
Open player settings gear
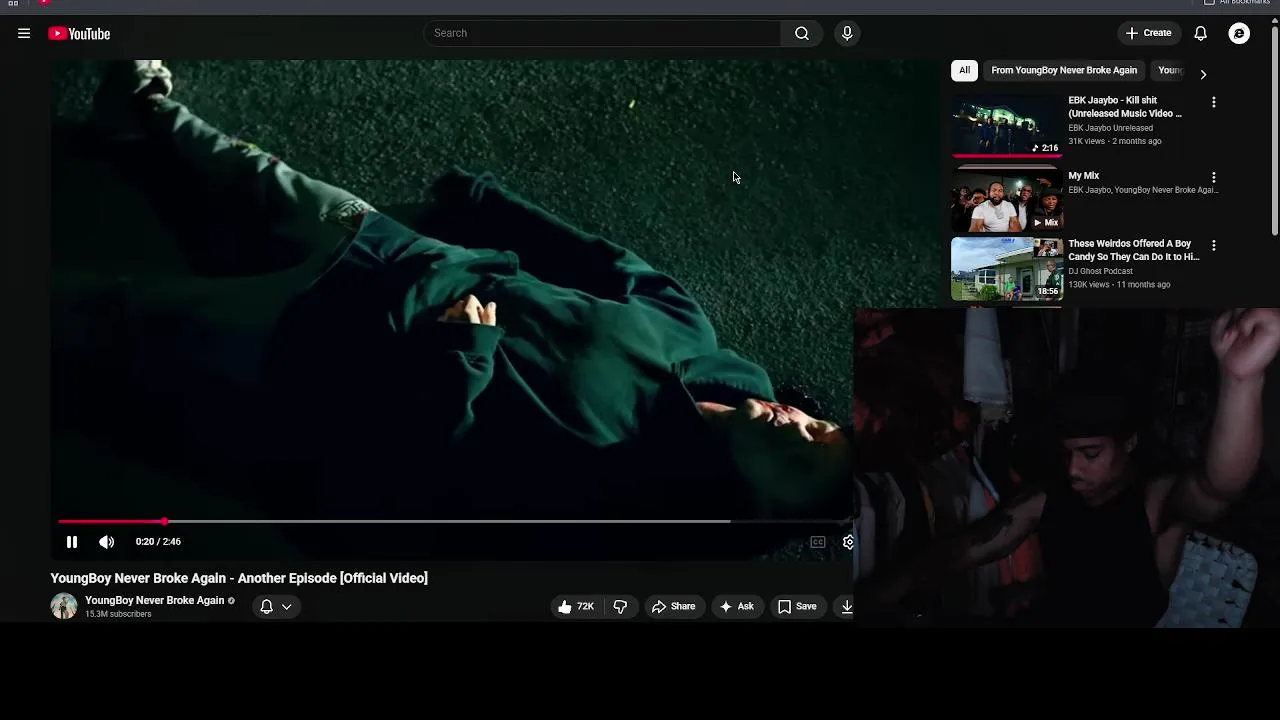coord(848,542)
